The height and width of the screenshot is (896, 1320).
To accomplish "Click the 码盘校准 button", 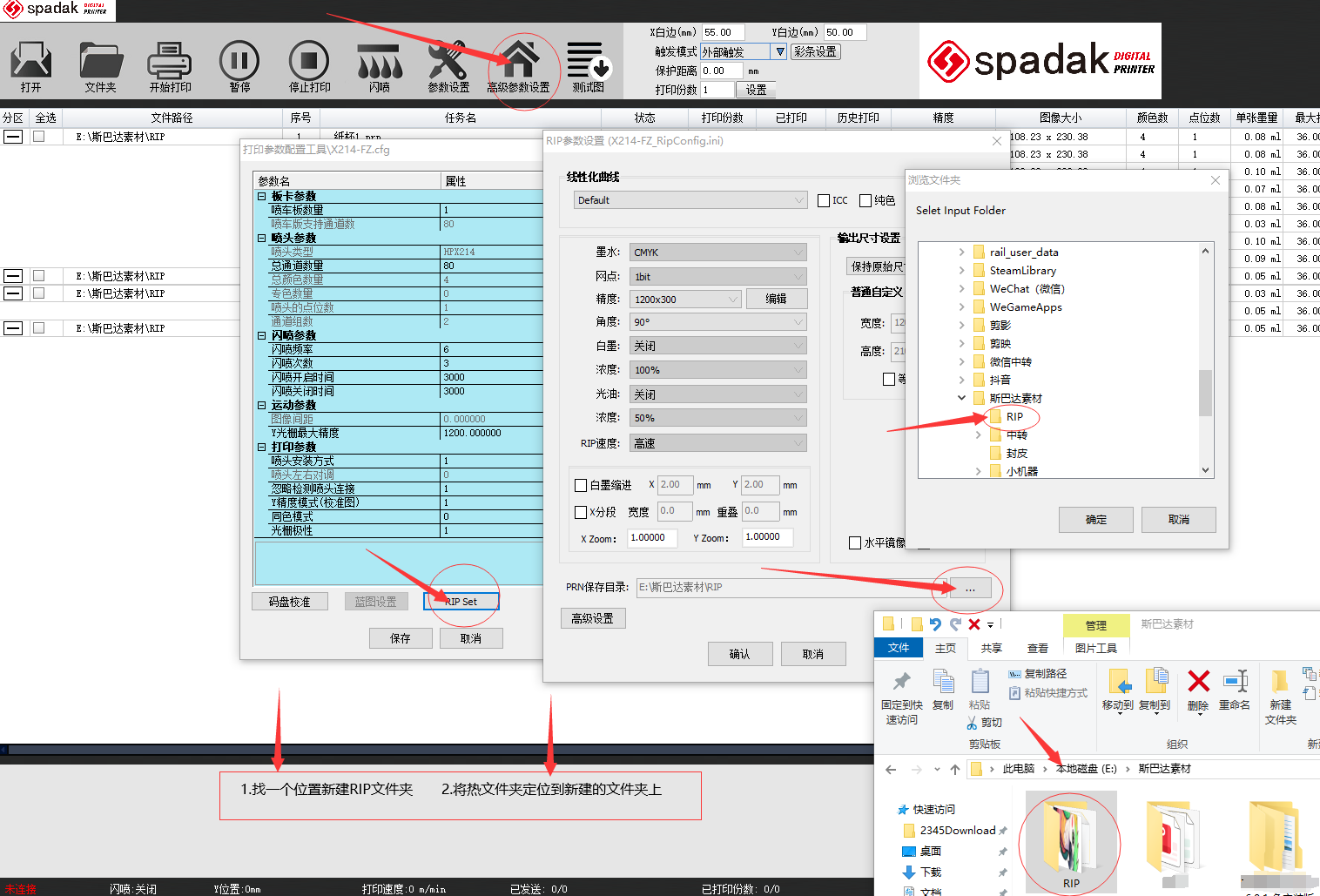I will pos(290,601).
